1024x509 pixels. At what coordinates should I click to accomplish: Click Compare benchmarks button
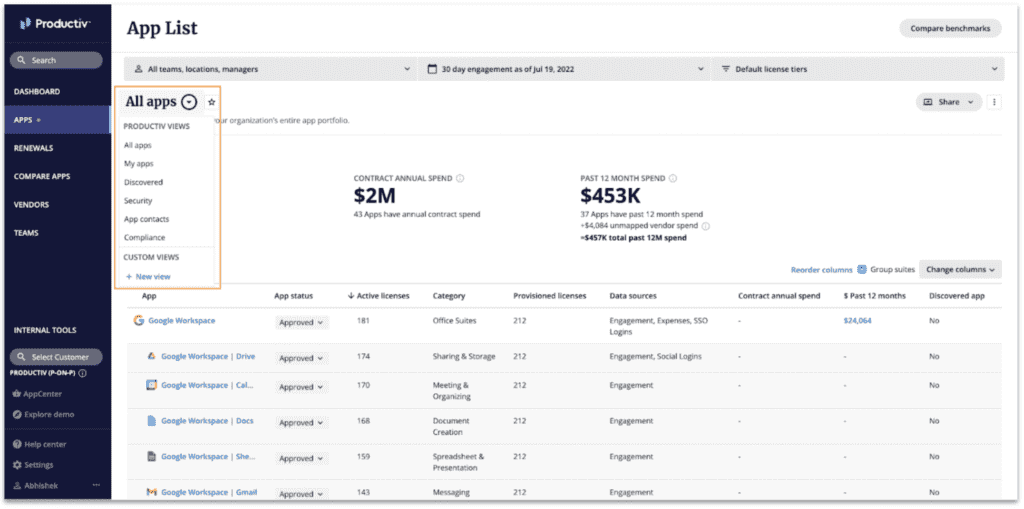point(950,28)
